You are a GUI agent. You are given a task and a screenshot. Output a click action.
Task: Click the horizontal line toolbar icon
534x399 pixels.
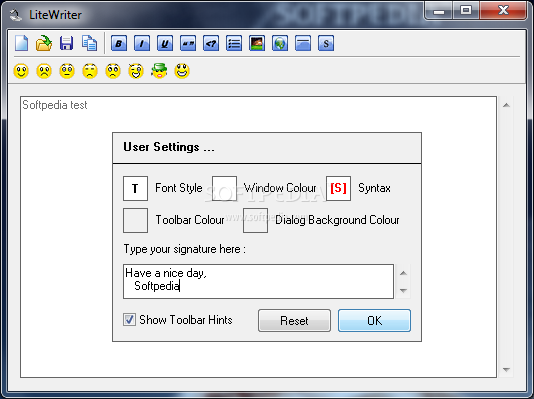point(303,43)
